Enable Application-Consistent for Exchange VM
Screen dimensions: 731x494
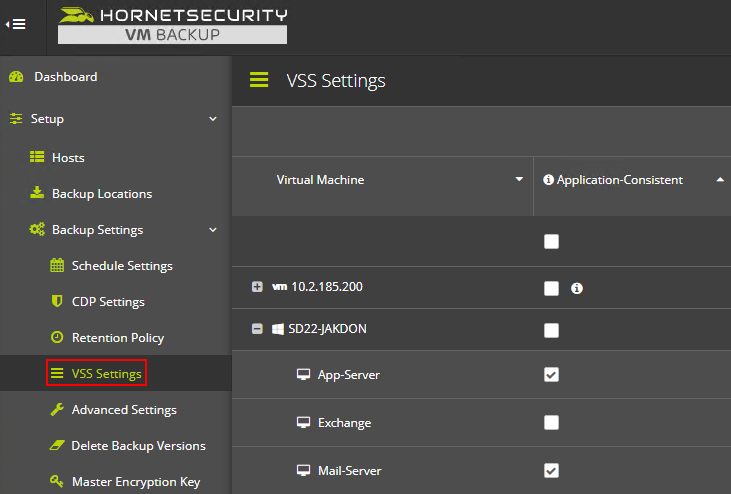551,423
